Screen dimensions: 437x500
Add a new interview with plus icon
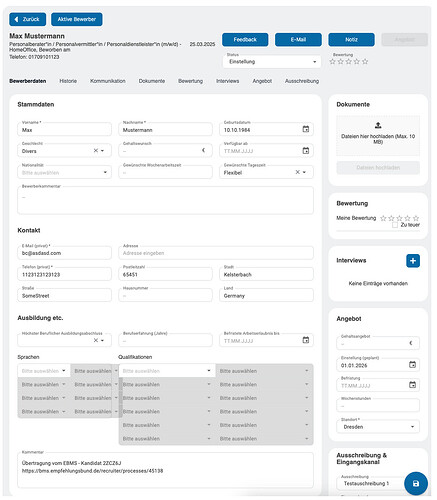[x=413, y=261]
